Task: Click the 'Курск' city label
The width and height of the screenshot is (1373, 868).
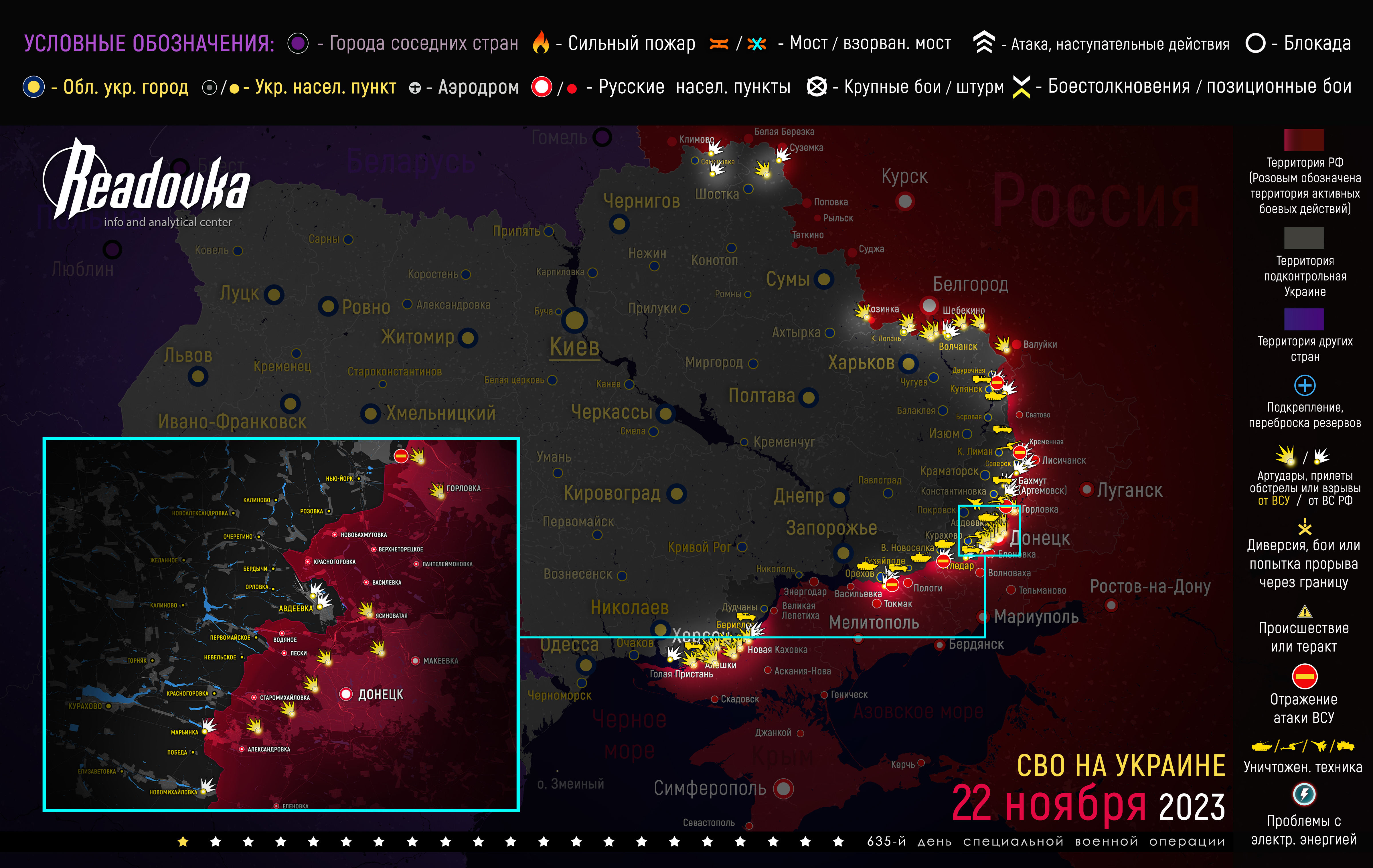Action: point(904,177)
